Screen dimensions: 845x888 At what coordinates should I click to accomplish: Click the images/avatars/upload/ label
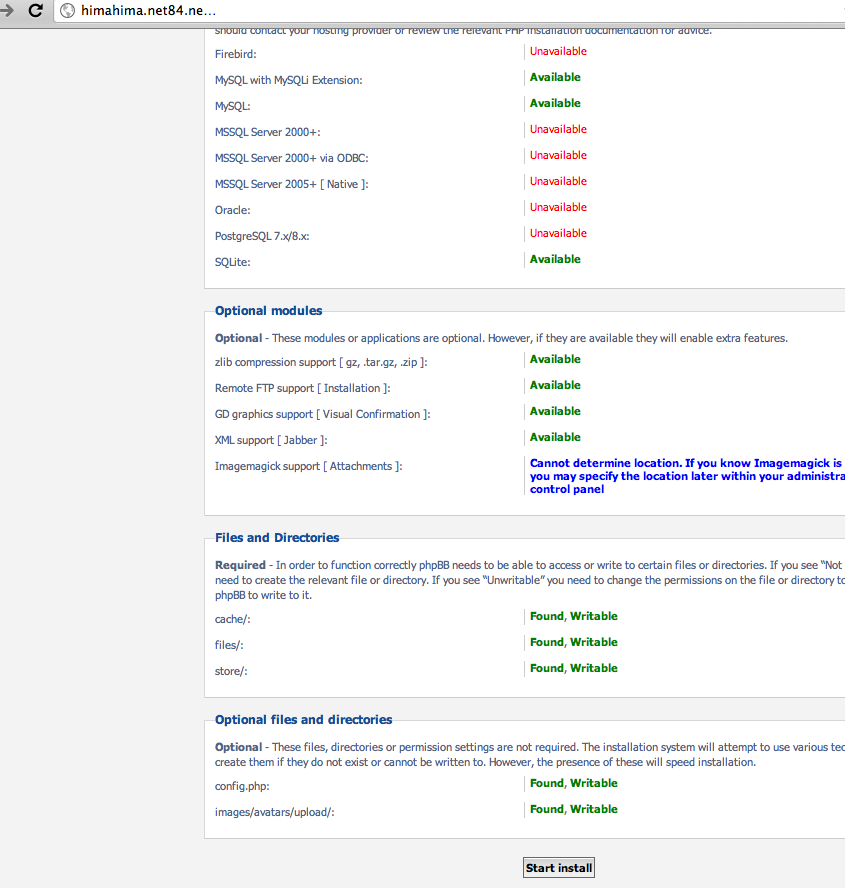[274, 812]
